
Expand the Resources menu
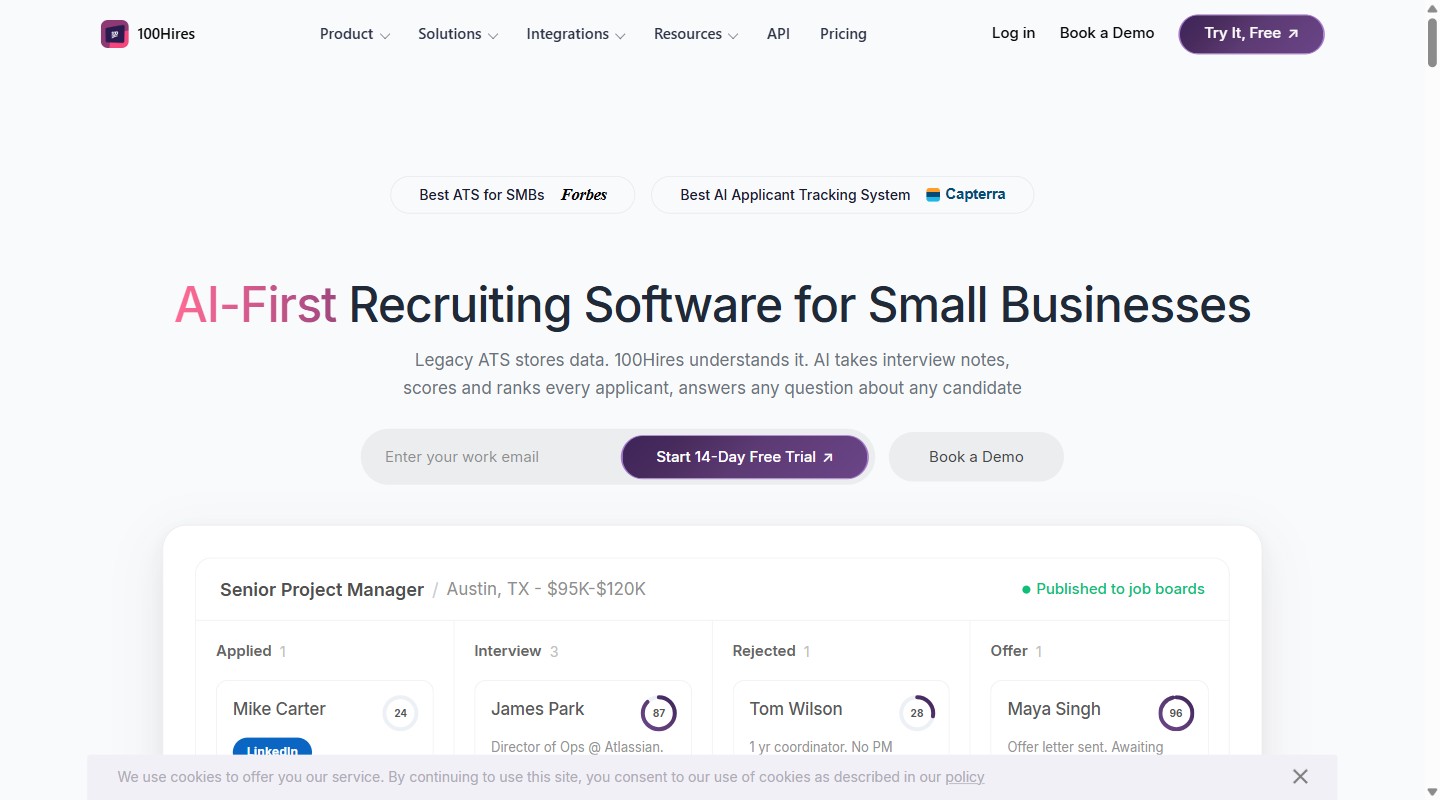pos(696,34)
